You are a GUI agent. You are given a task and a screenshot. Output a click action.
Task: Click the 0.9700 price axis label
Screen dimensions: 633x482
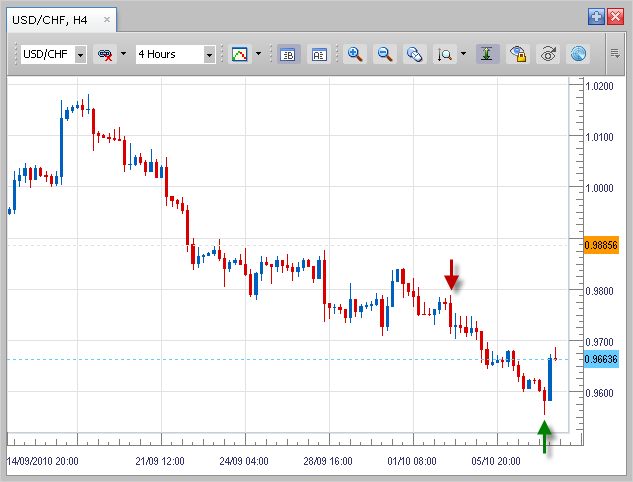coord(599,342)
